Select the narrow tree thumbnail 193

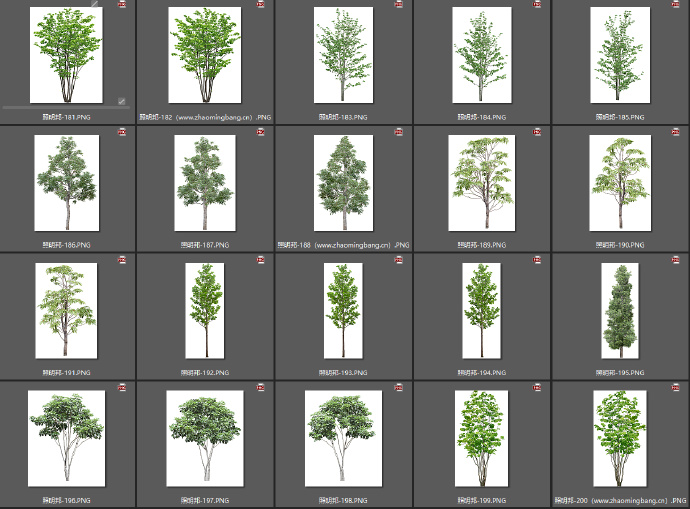[343, 310]
